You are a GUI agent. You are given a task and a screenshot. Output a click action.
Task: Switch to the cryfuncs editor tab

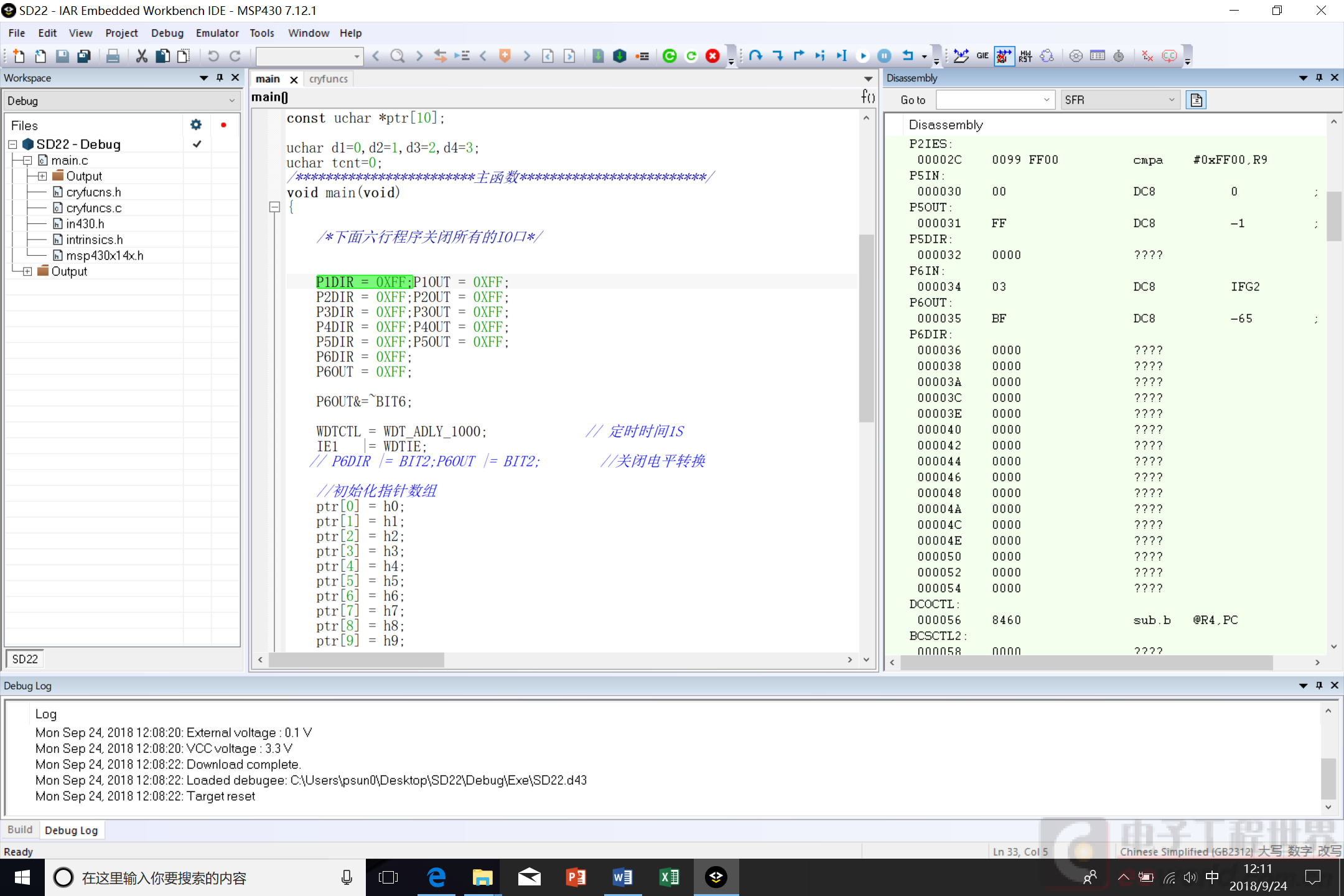pos(329,79)
